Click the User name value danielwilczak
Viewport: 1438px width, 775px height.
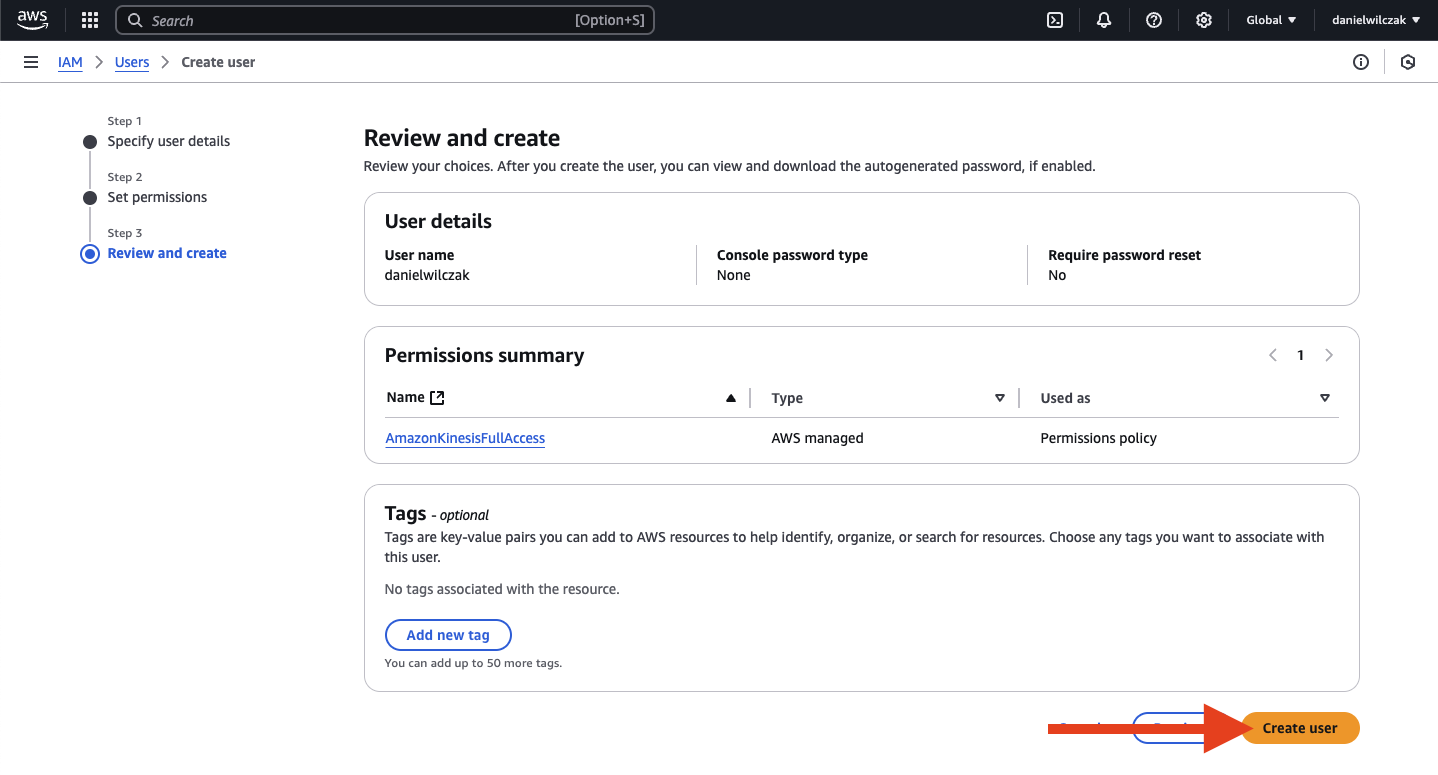coord(427,275)
